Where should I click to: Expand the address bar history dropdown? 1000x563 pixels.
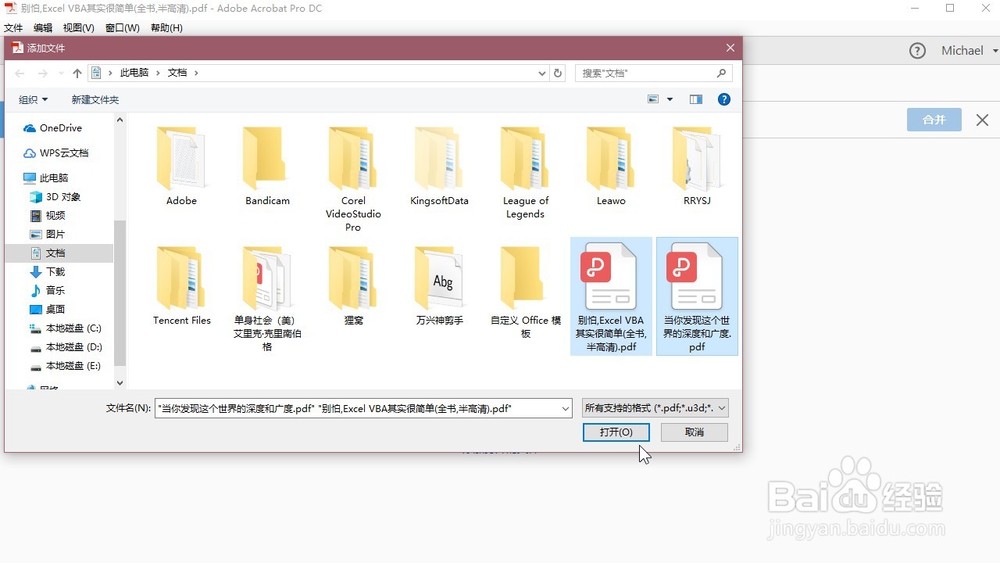pyautogui.click(x=541, y=73)
